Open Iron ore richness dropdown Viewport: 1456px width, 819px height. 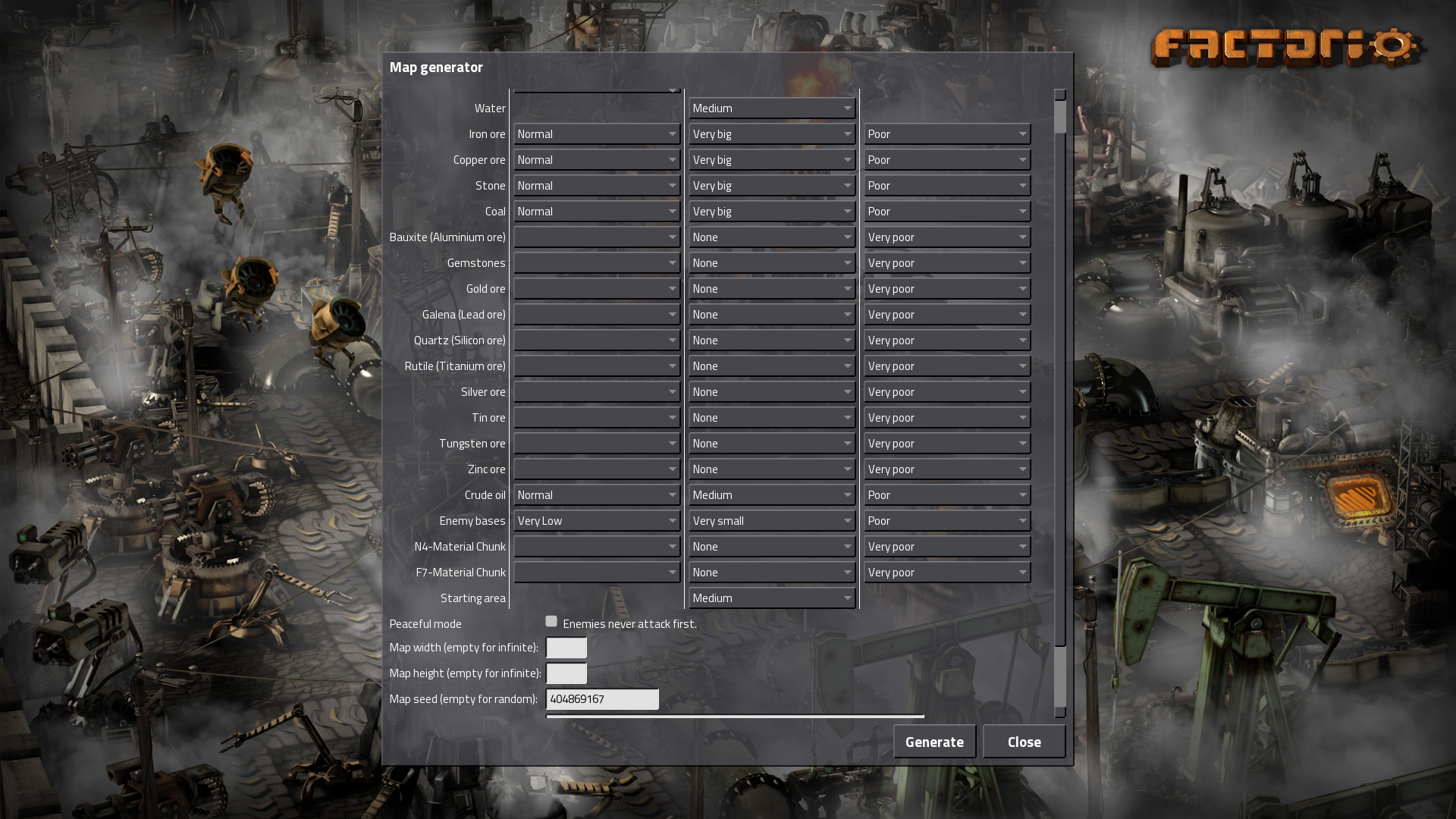tap(947, 134)
